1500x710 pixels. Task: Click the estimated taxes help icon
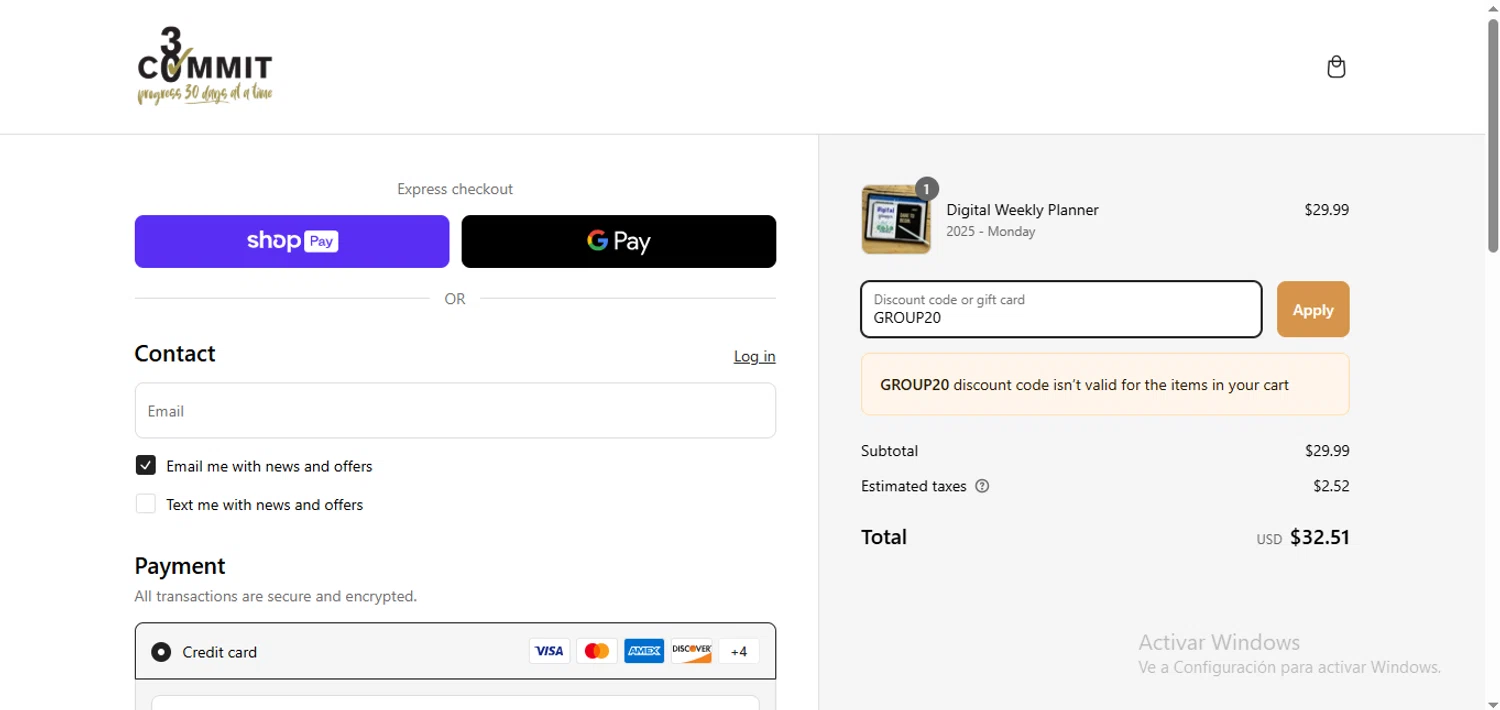click(982, 486)
